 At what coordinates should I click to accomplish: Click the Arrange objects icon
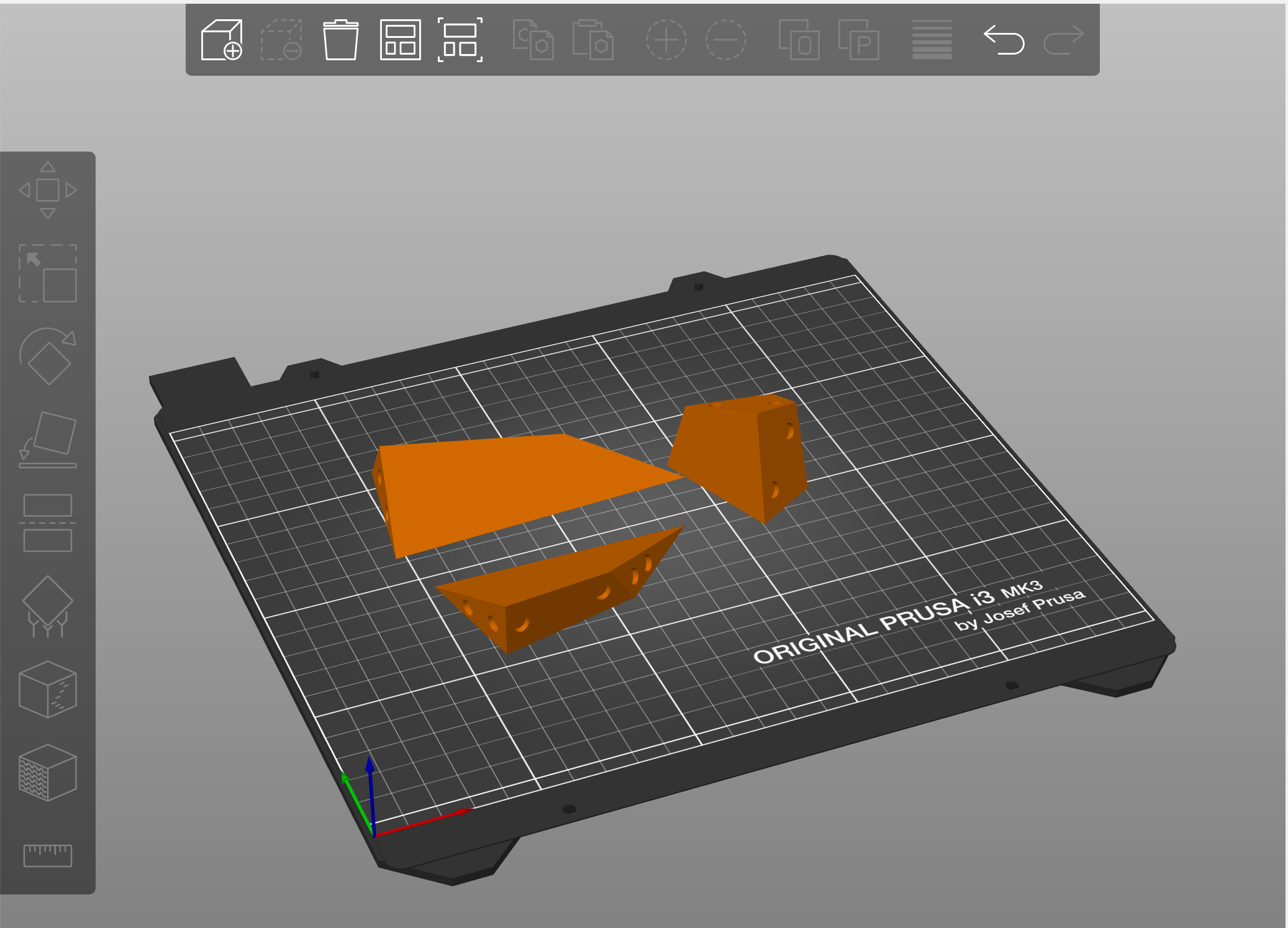pyautogui.click(x=401, y=40)
